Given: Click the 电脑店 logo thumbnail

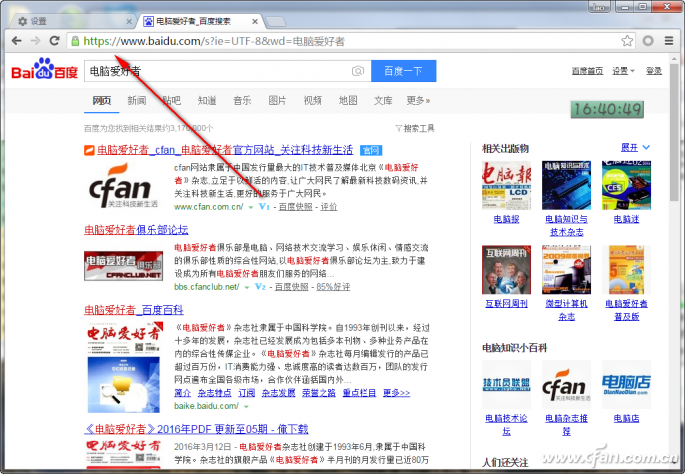Looking at the screenshot, I should click(626, 384).
